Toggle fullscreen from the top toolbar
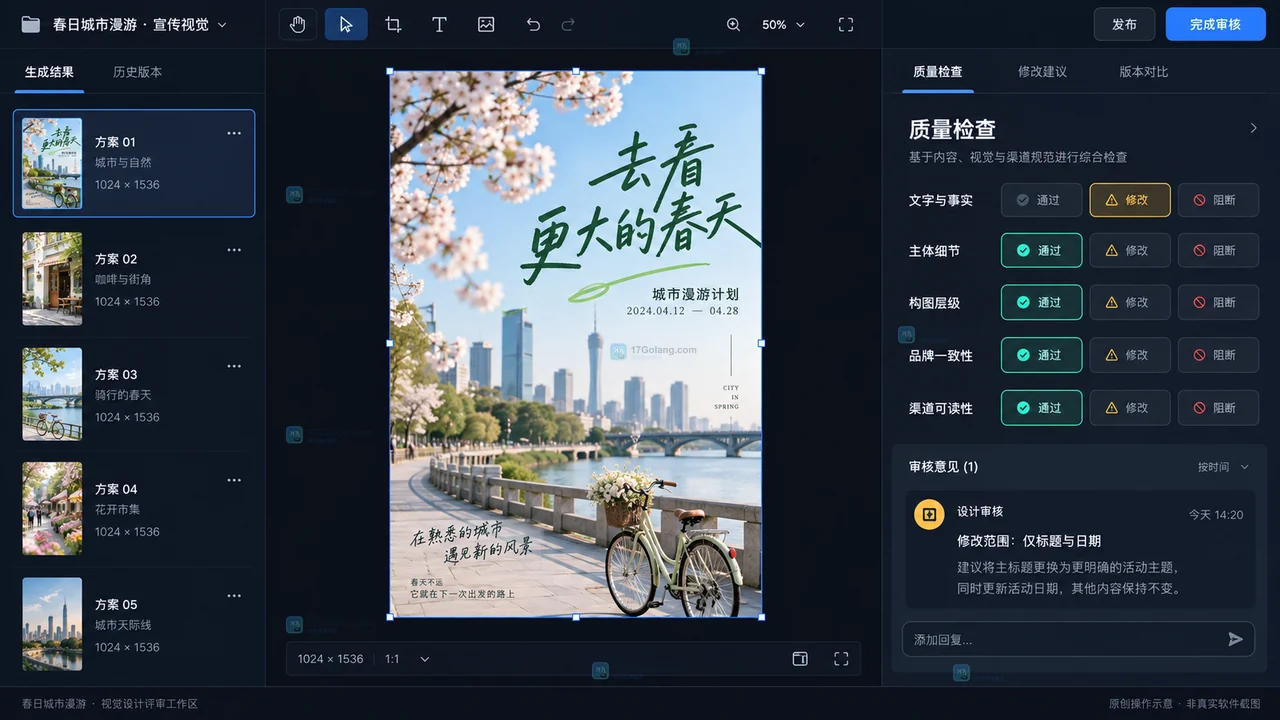Screen dimensions: 1280x720 (x=846, y=24)
